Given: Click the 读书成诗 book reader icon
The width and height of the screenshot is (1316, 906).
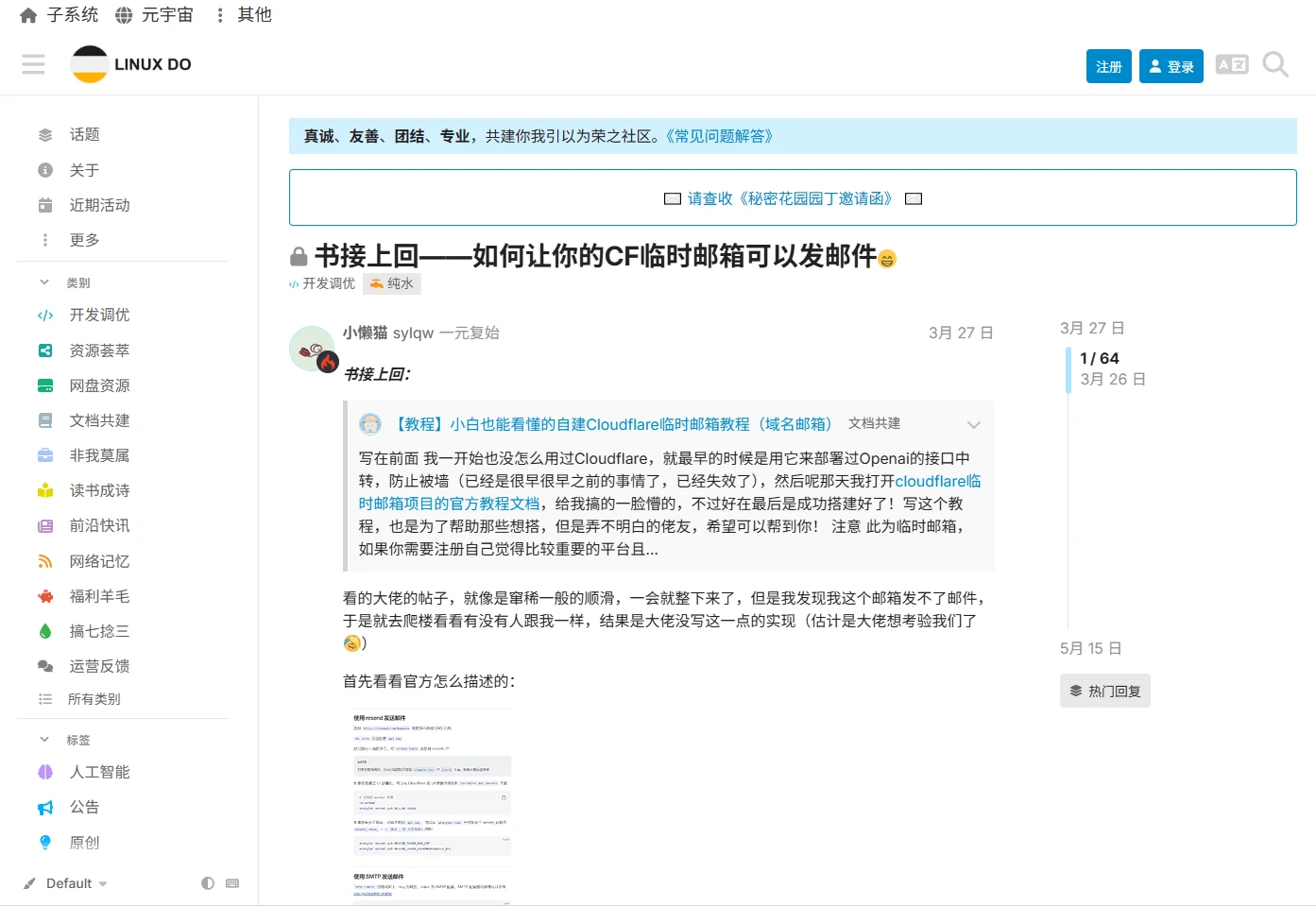Looking at the screenshot, I should 45,490.
